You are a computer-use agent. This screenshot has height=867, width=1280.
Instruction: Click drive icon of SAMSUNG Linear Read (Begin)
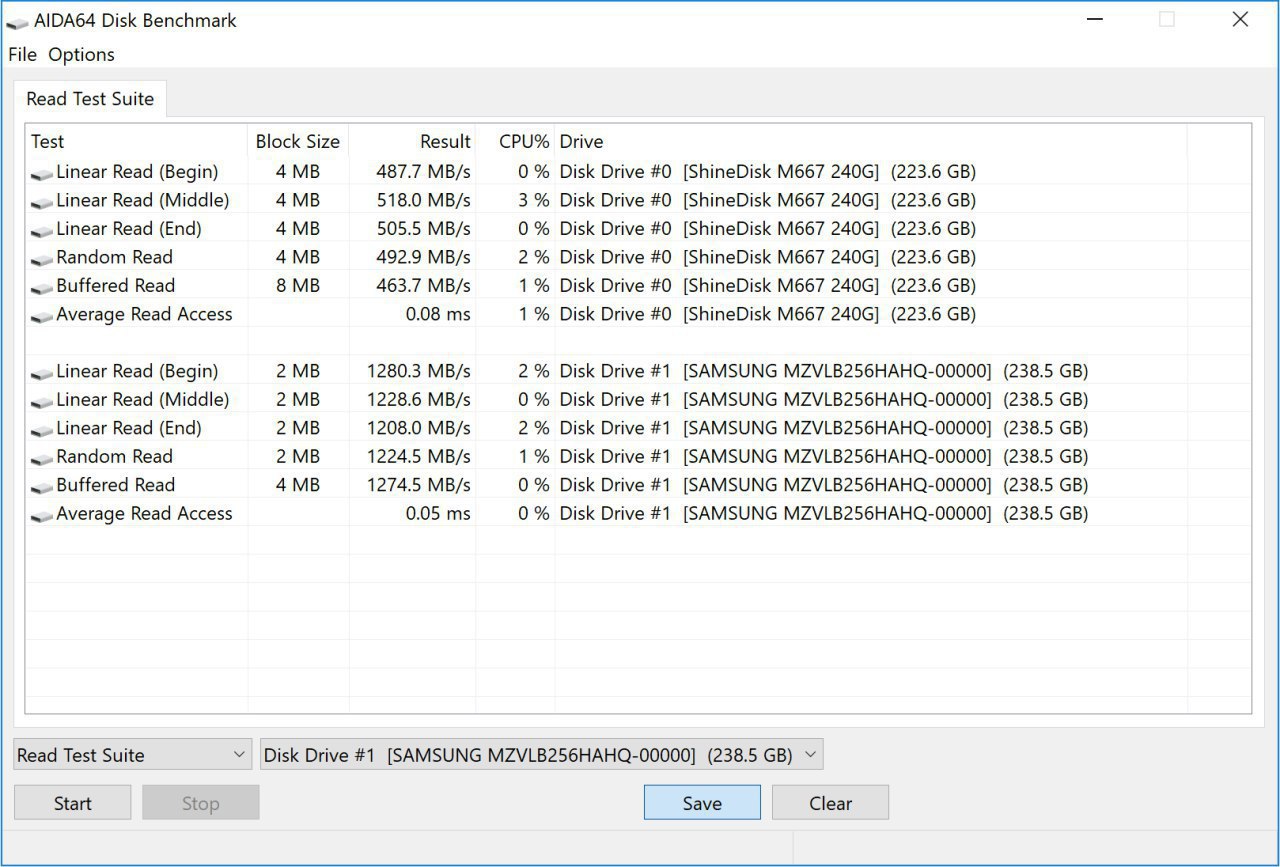[41, 373]
